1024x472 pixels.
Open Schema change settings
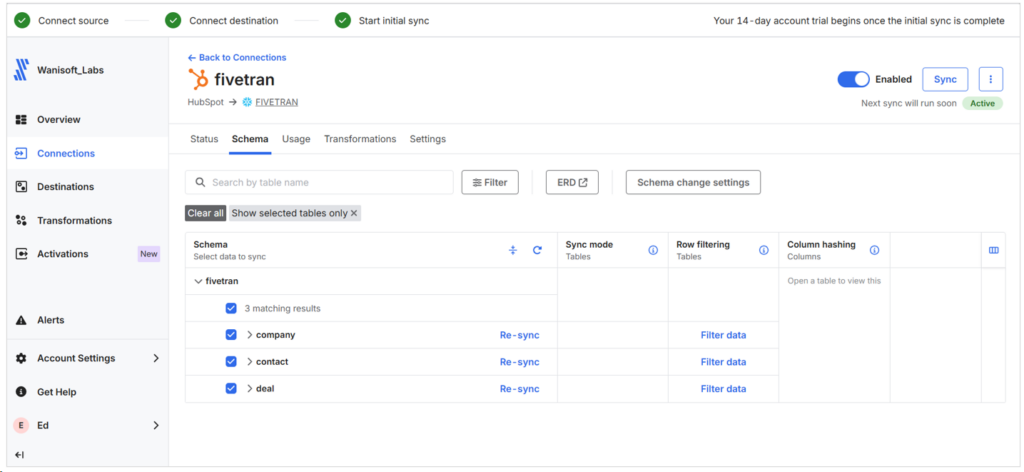pyautogui.click(x=693, y=182)
